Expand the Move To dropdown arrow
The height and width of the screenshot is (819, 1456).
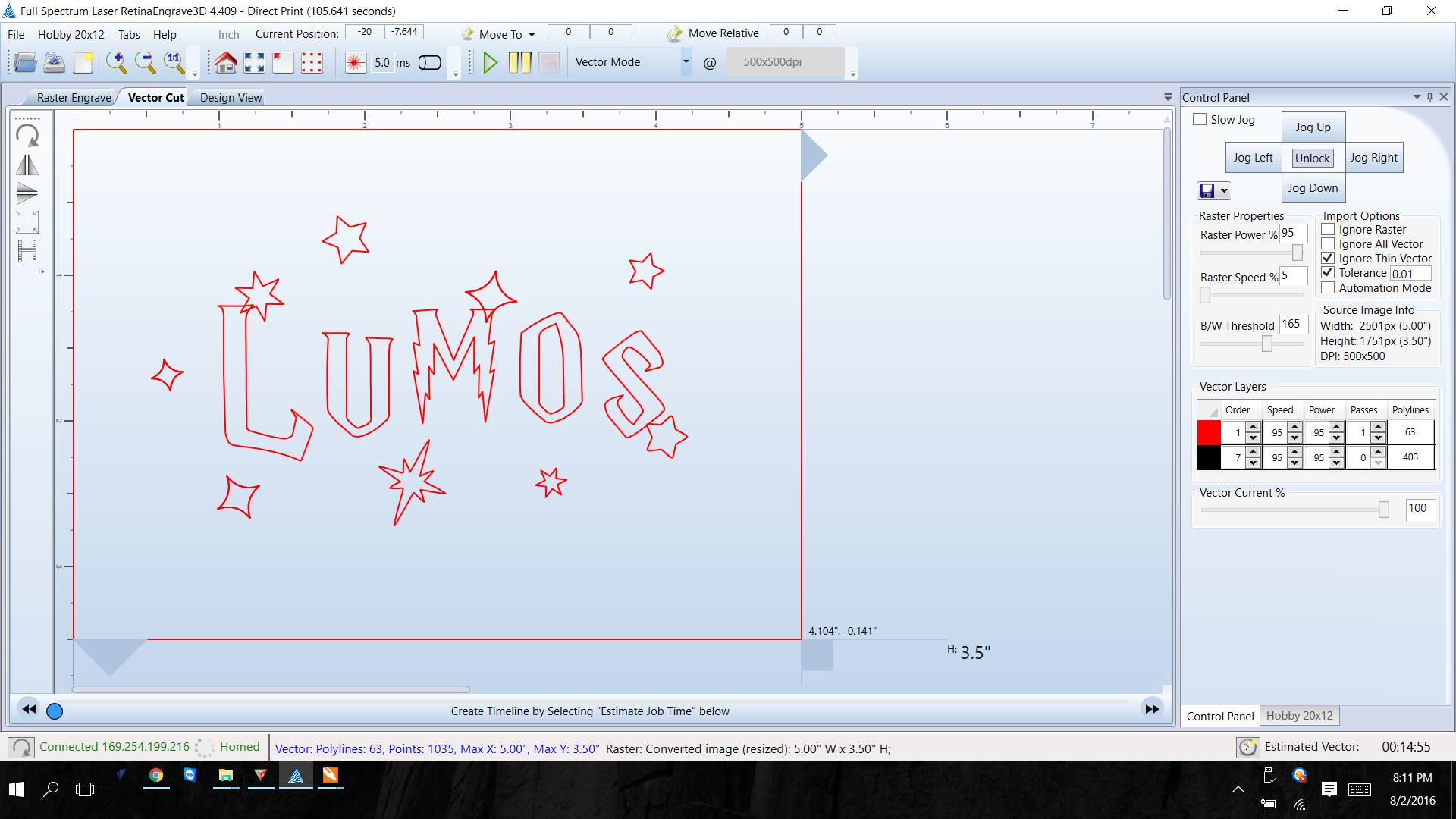[x=532, y=35]
